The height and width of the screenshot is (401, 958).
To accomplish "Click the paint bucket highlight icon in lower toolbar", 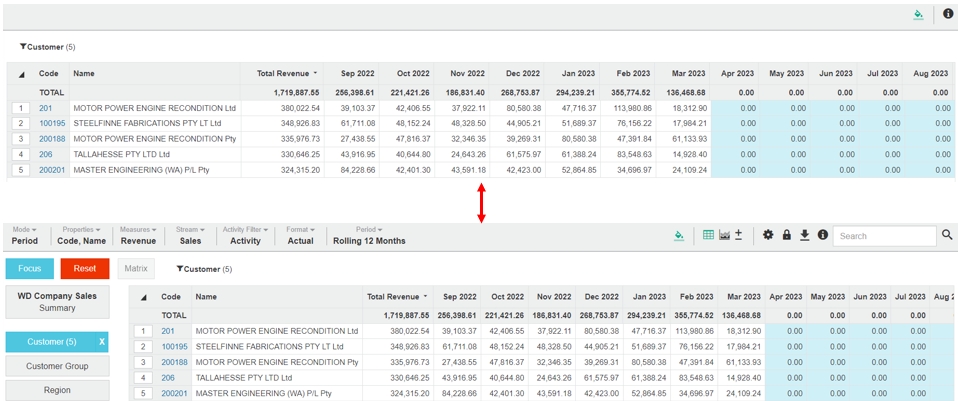I will point(679,236).
